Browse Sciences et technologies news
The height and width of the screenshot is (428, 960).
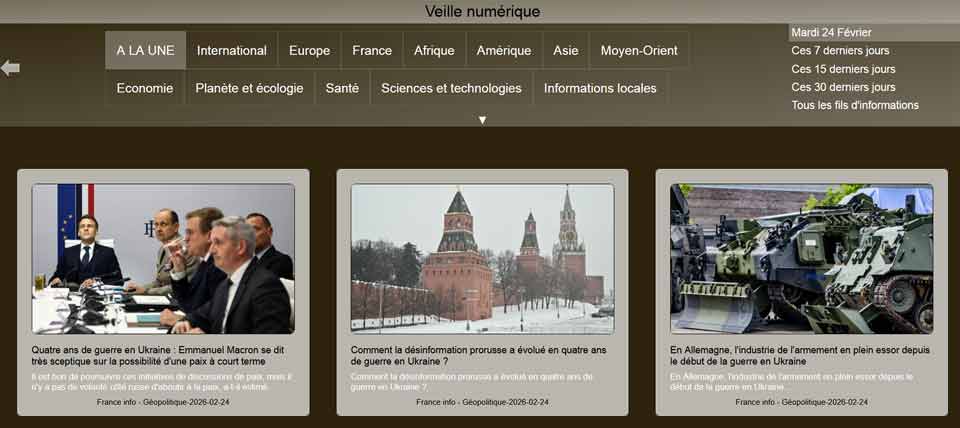point(451,88)
